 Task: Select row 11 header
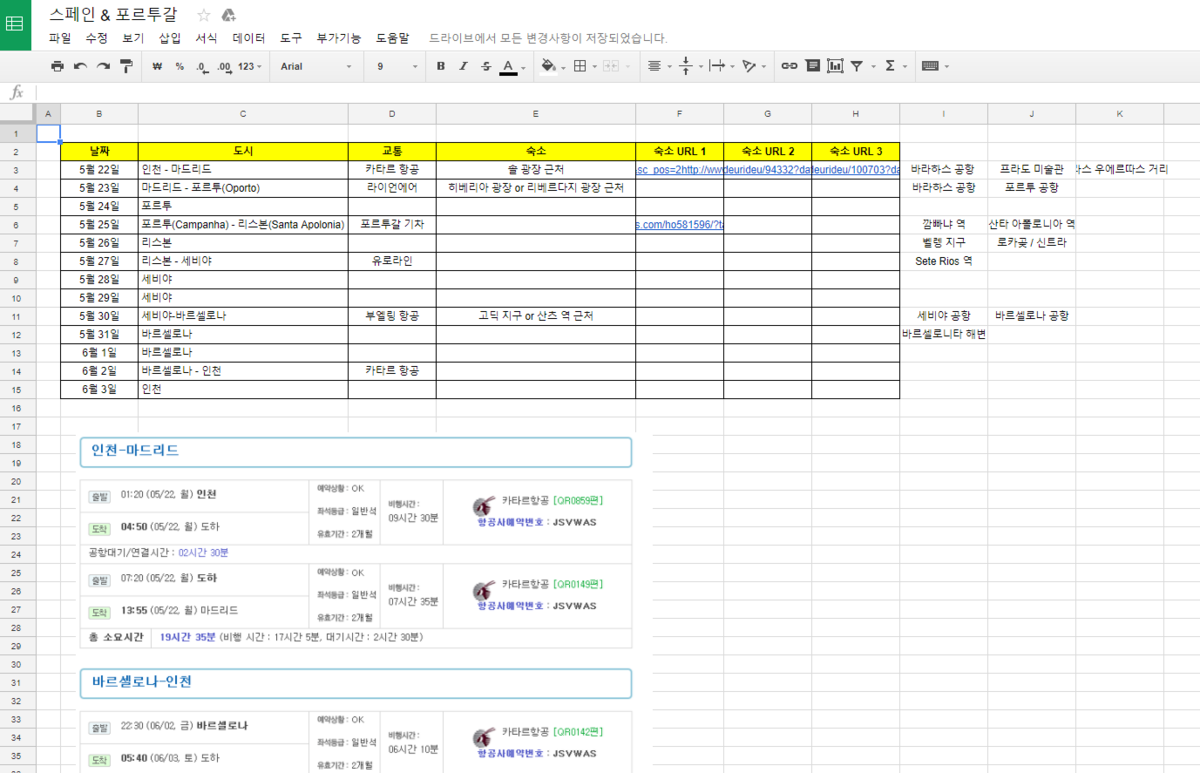(x=17, y=316)
